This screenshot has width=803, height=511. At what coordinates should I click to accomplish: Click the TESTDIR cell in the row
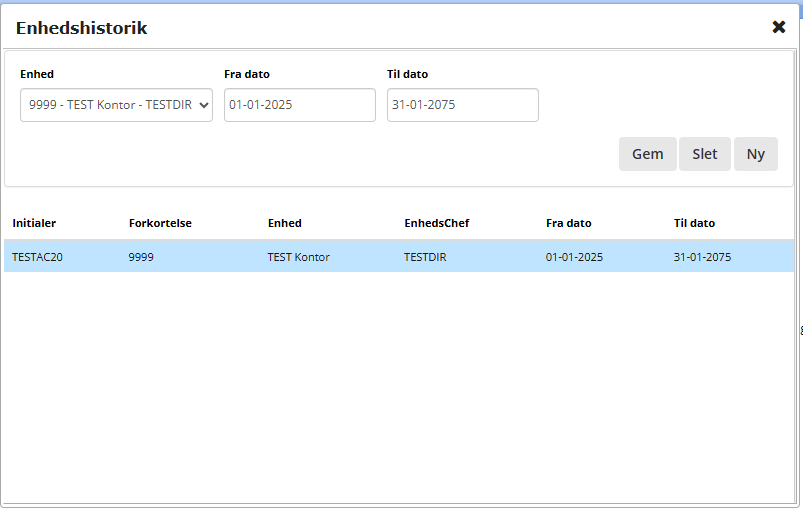(425, 257)
